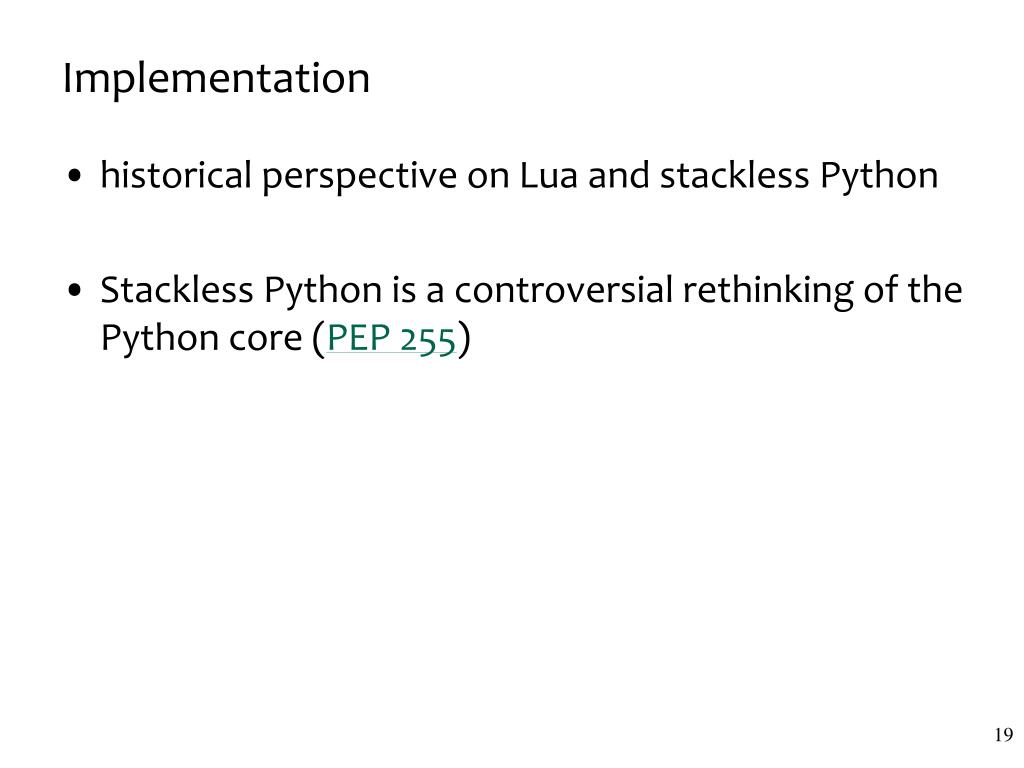Click Python after Stackless in second bullet
1024x768 pixels.
[323, 291]
